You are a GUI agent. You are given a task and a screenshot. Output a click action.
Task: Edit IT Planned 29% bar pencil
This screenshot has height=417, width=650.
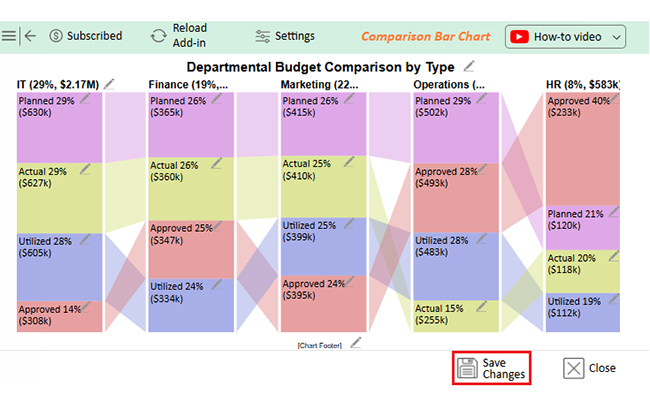(x=85, y=99)
